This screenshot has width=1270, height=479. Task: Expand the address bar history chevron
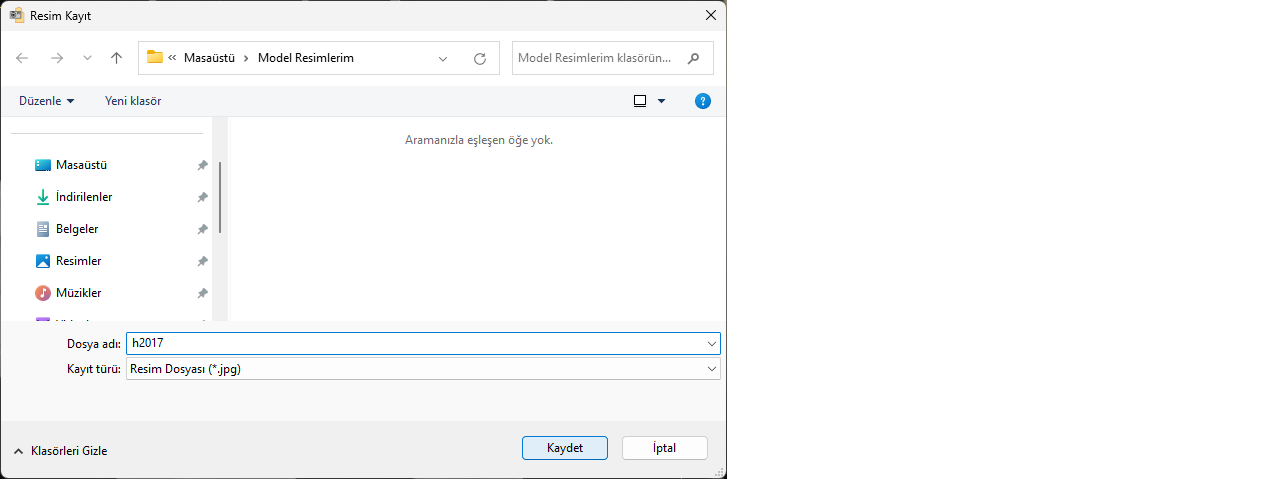[x=443, y=58]
